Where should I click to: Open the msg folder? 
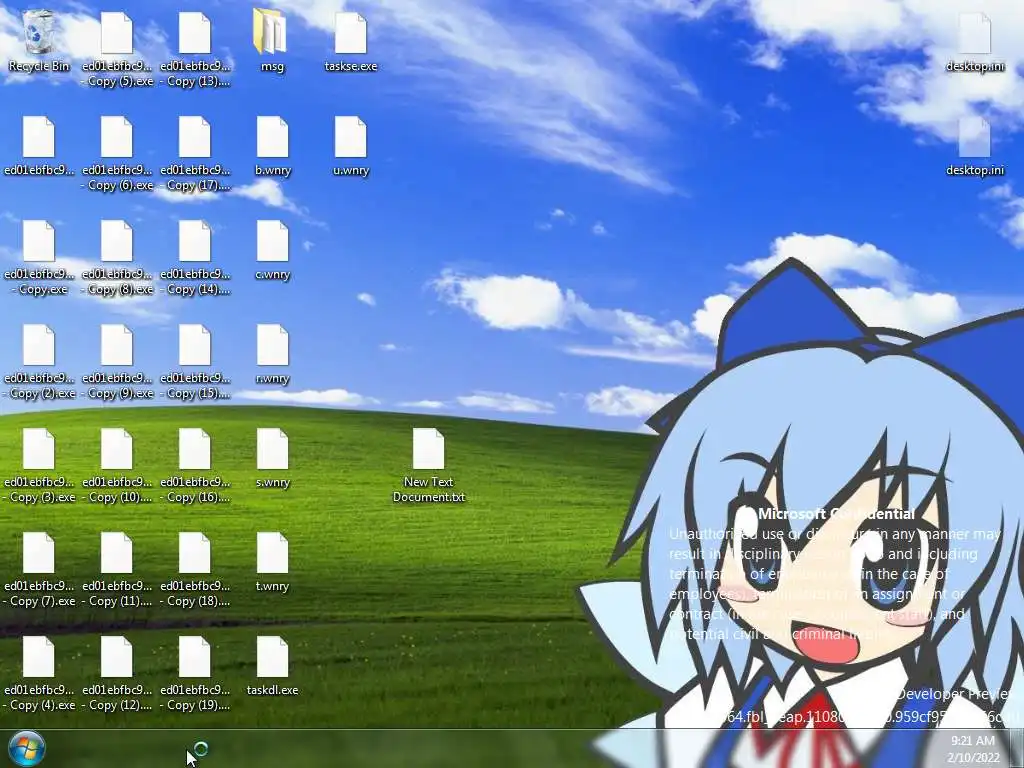pos(272,40)
